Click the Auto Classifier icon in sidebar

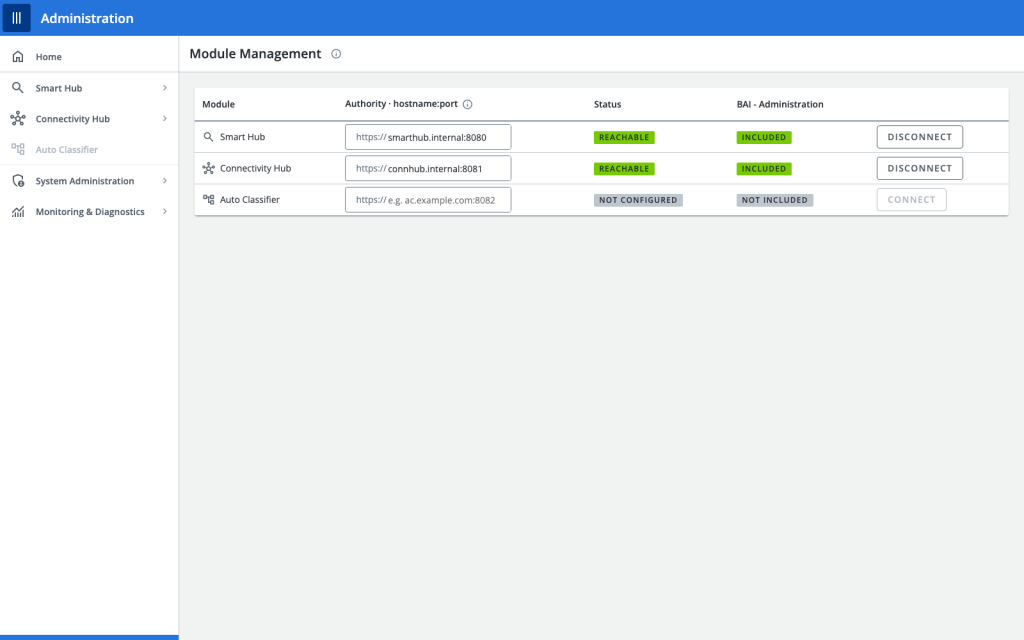tap(18, 150)
